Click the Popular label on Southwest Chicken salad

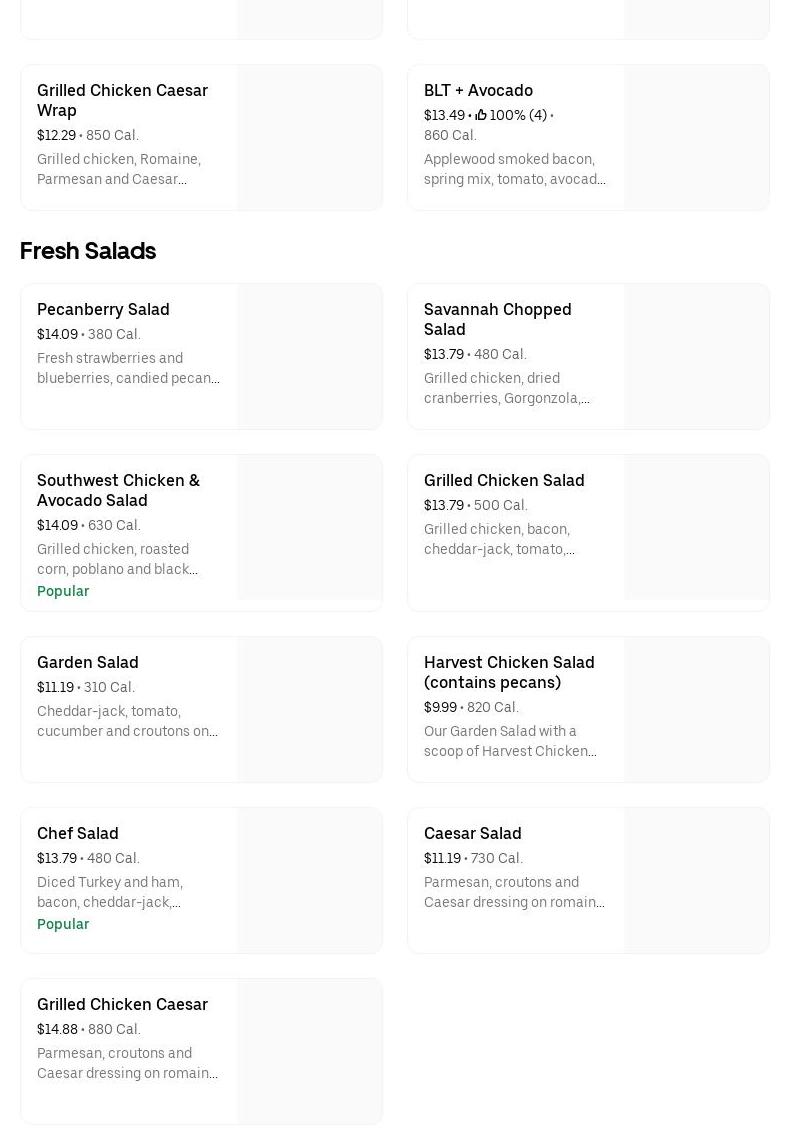[x=63, y=591]
